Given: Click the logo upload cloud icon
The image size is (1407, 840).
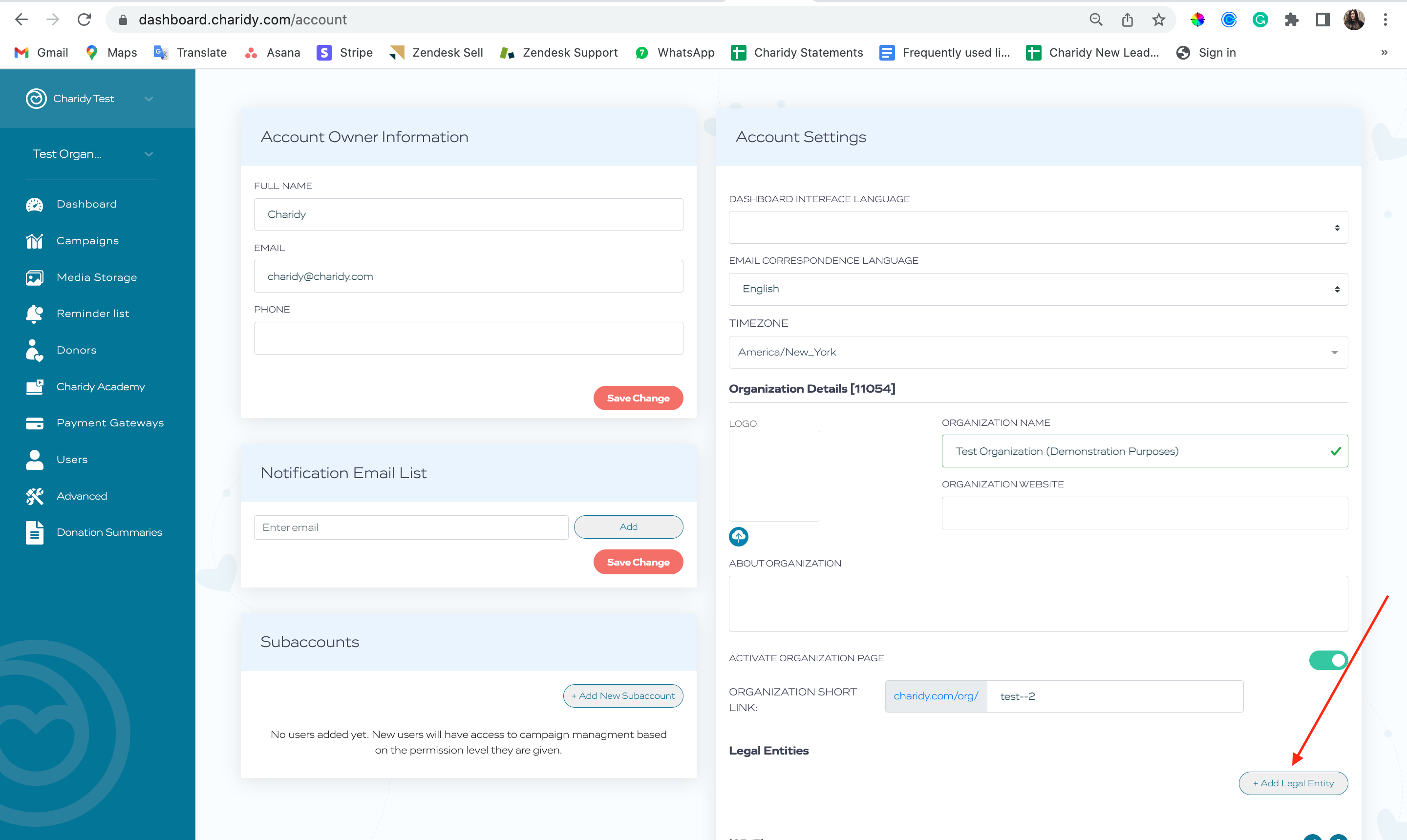Looking at the screenshot, I should click(738, 536).
